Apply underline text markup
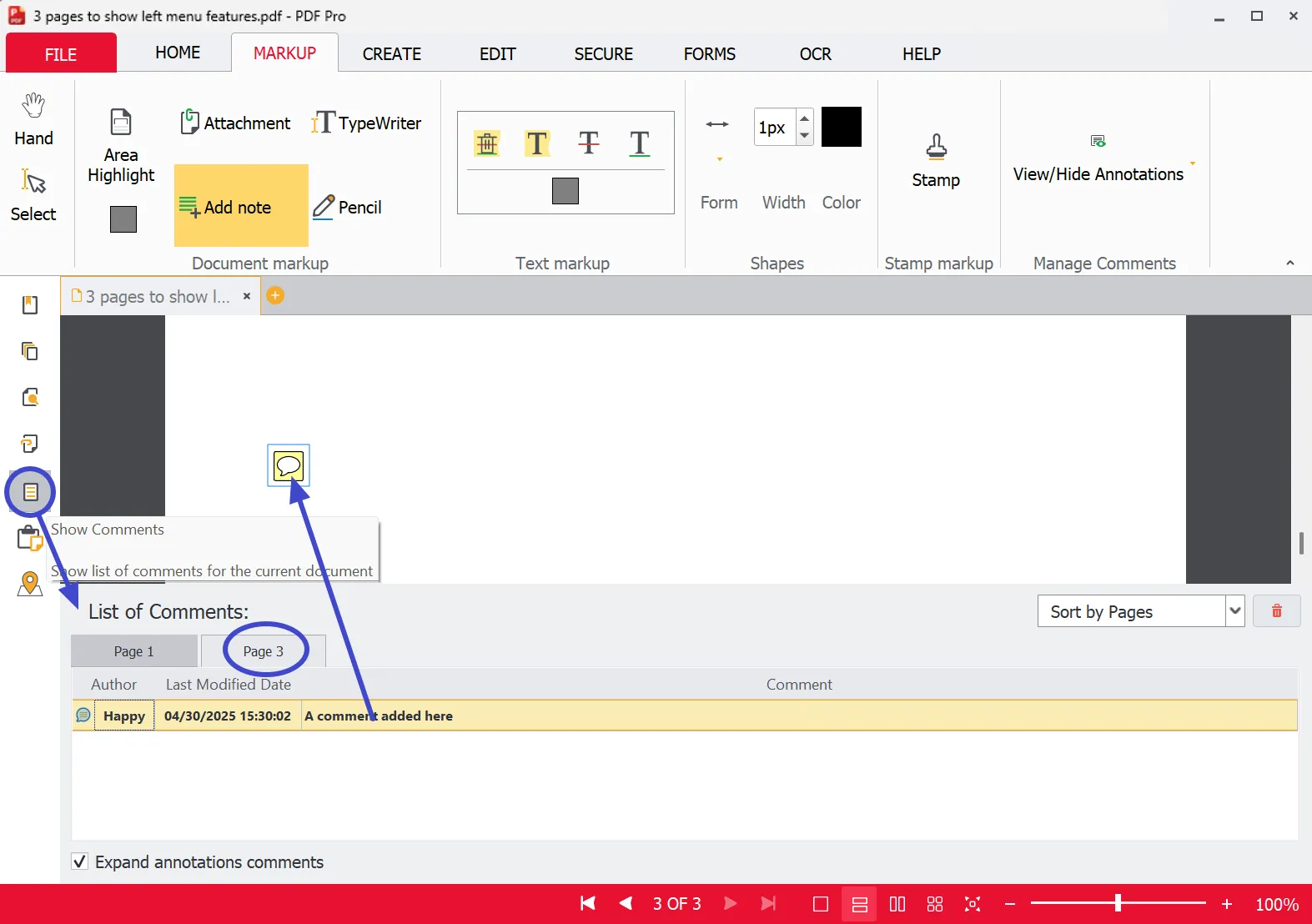Image resolution: width=1312 pixels, height=924 pixels. 640,143
